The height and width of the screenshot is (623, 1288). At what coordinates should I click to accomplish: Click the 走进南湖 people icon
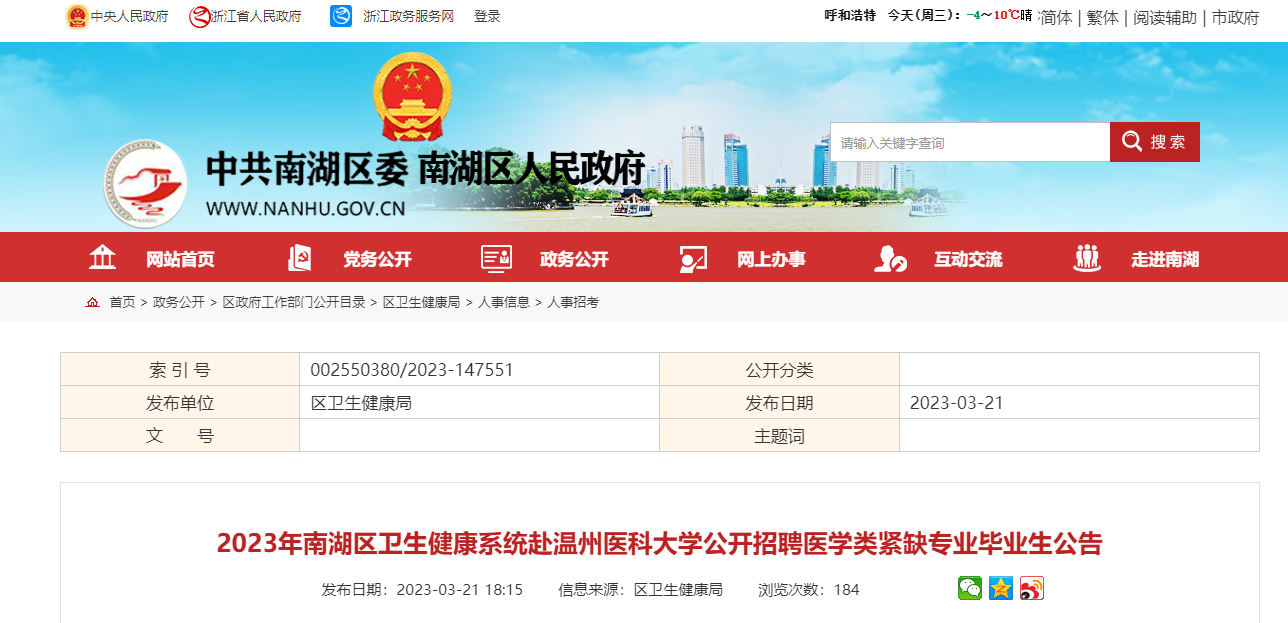pyautogui.click(x=1087, y=258)
